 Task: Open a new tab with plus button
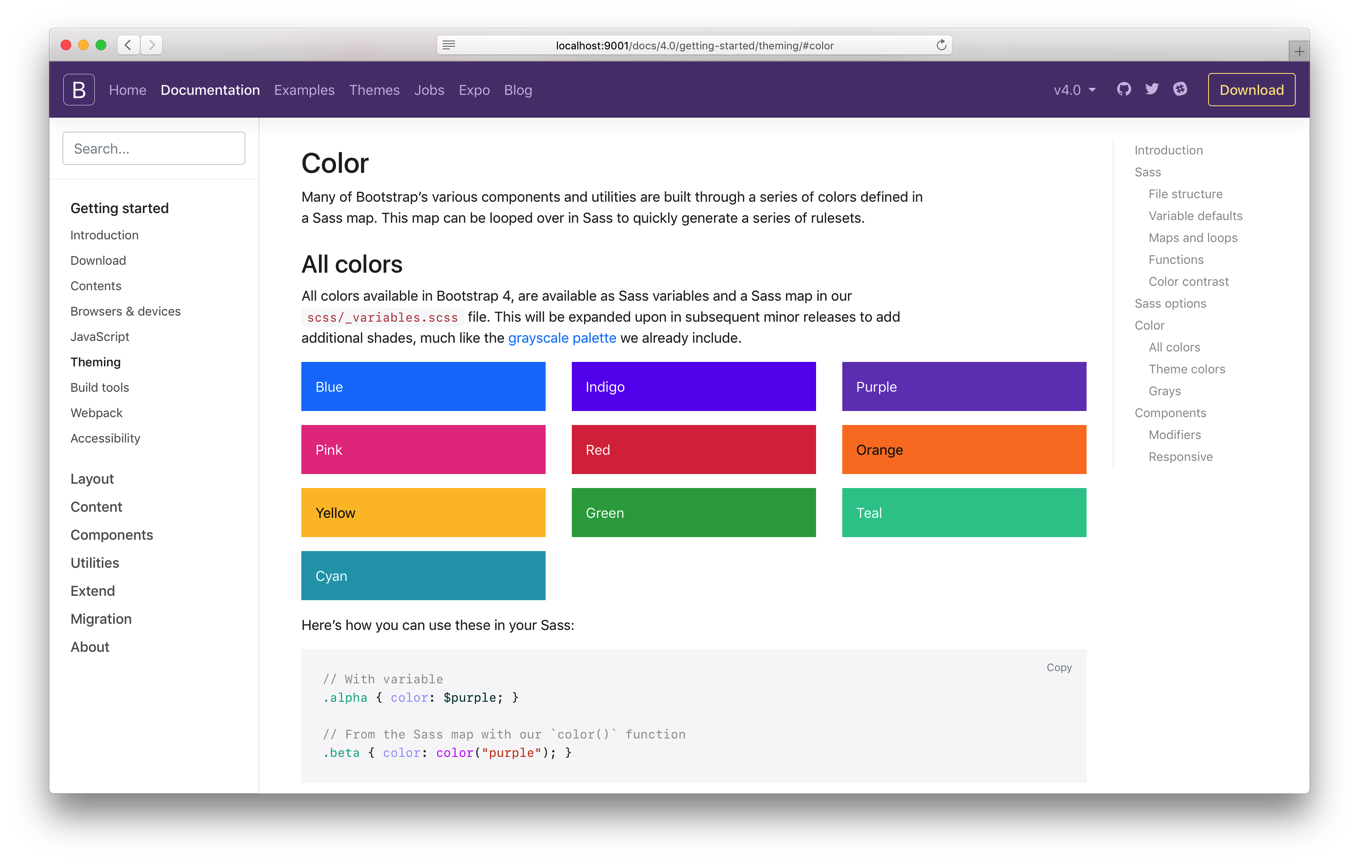pyautogui.click(x=1298, y=51)
